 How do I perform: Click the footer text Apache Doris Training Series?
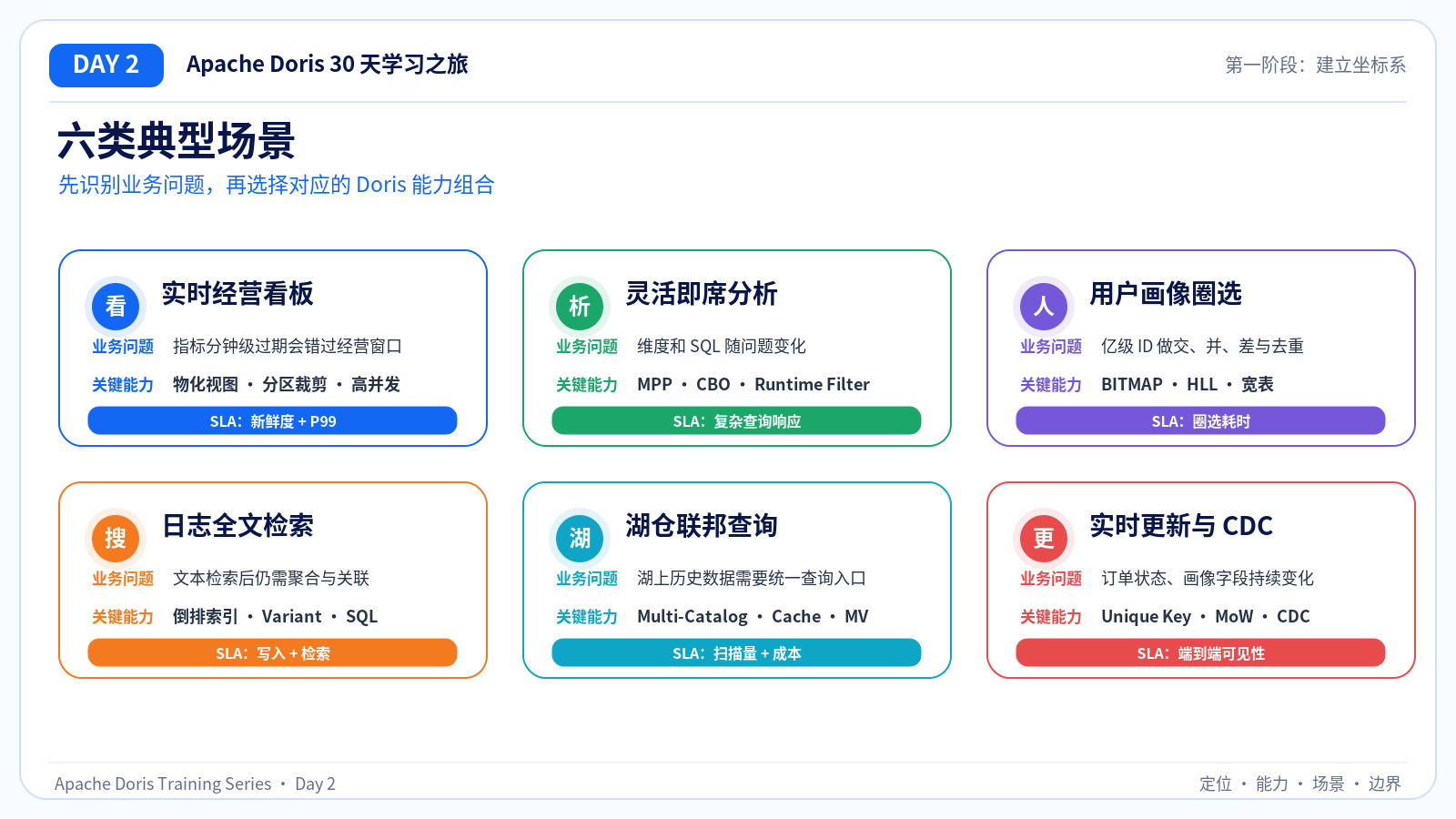coord(163,784)
